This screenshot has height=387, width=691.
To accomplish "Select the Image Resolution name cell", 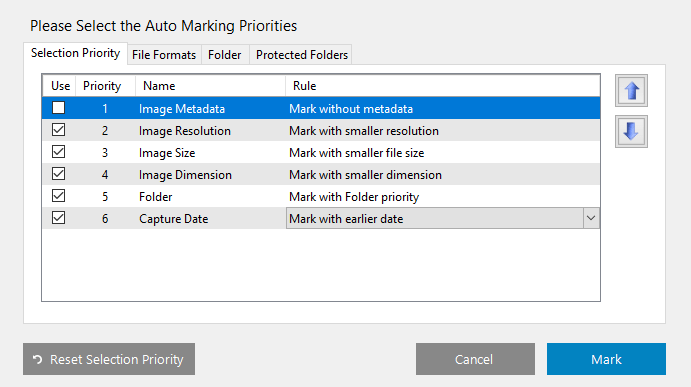I will [x=210, y=130].
